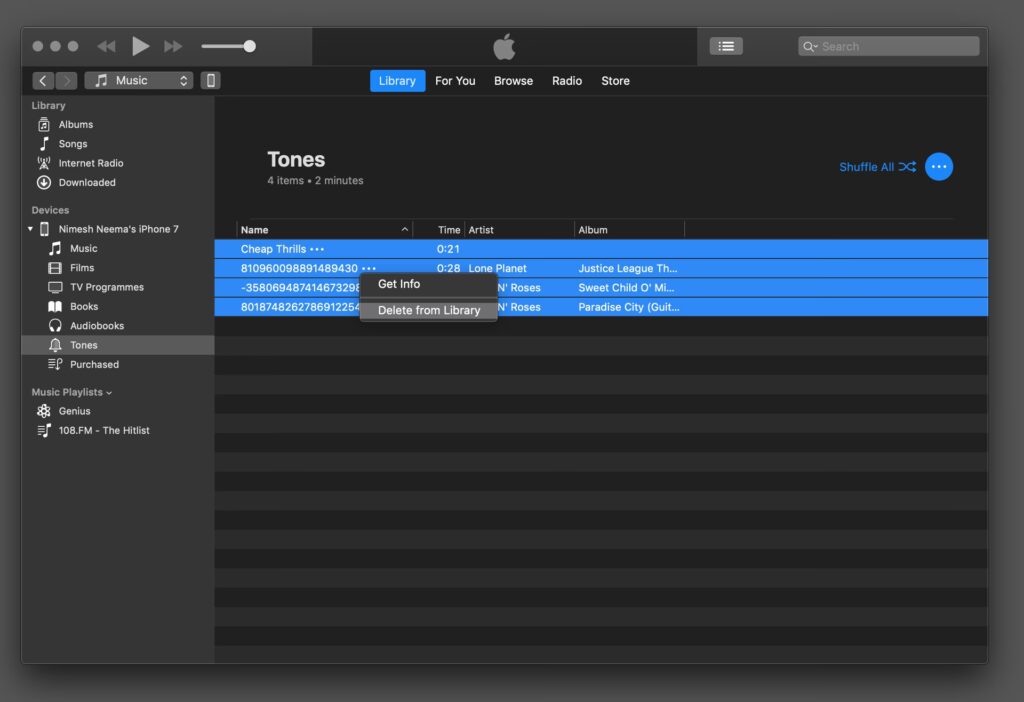Click the rewind previous track icon
Viewport: 1024px width, 702px height.
pos(106,46)
